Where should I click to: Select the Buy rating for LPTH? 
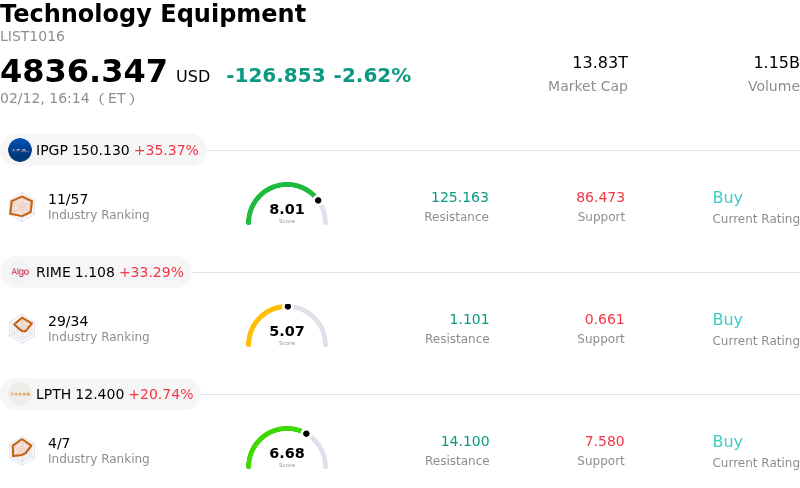(x=727, y=442)
